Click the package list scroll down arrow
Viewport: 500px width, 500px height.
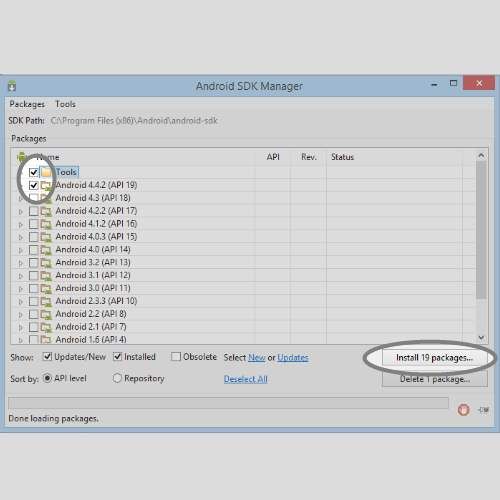(x=481, y=338)
